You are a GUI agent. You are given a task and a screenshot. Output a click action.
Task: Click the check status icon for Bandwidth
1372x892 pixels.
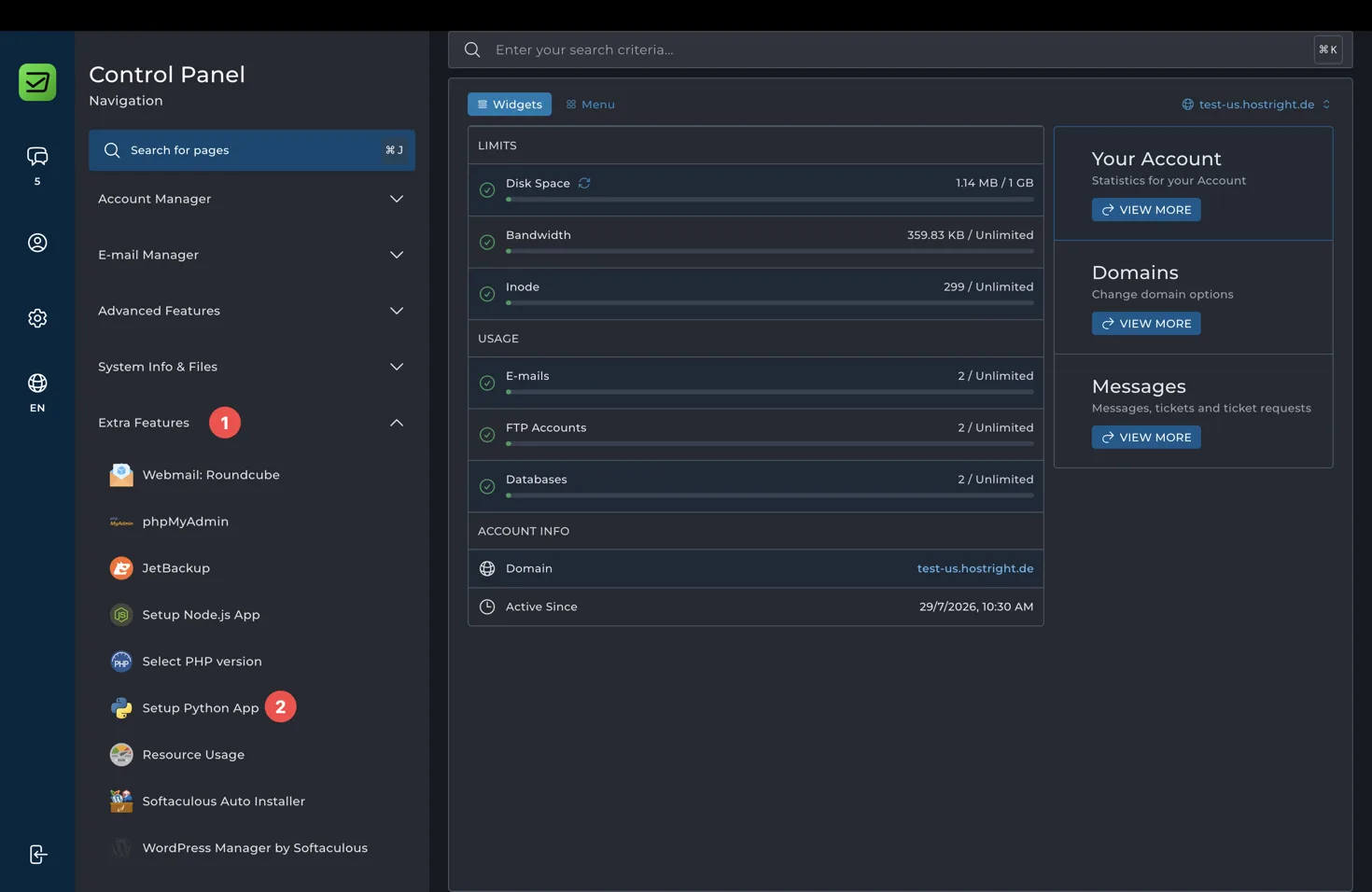(487, 242)
